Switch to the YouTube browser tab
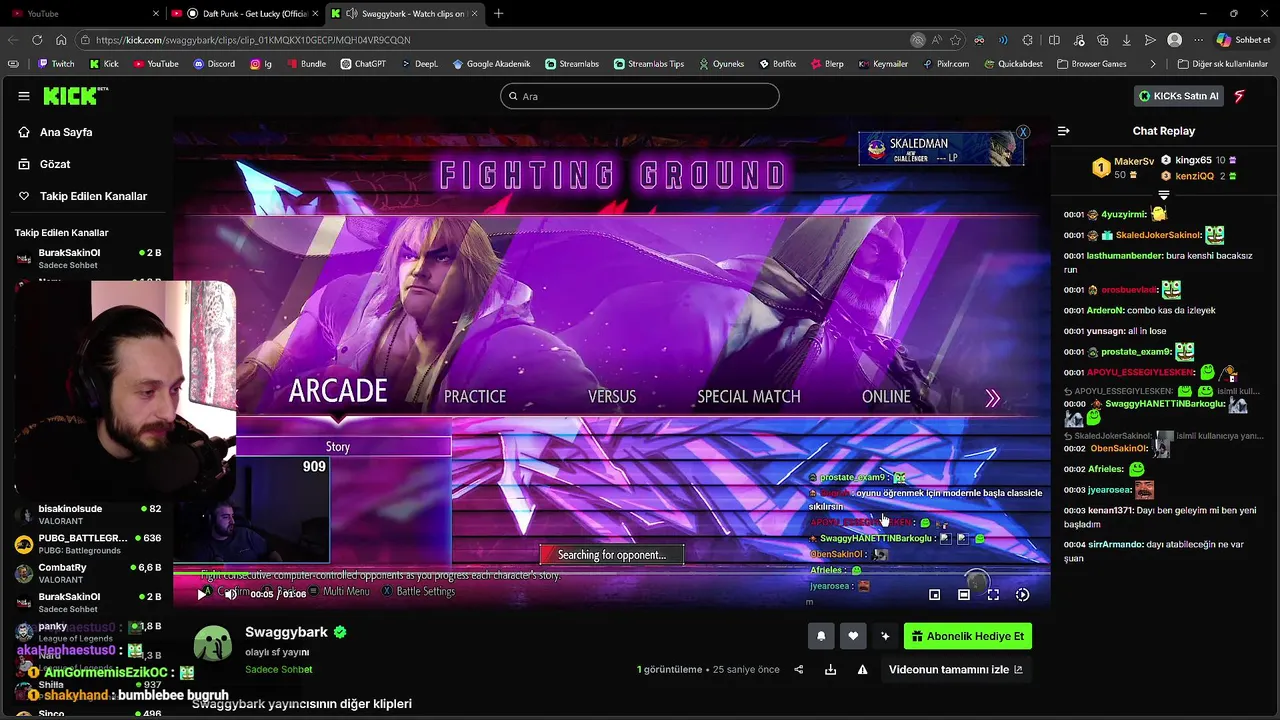Image resolution: width=1280 pixels, height=720 pixels. (85, 13)
